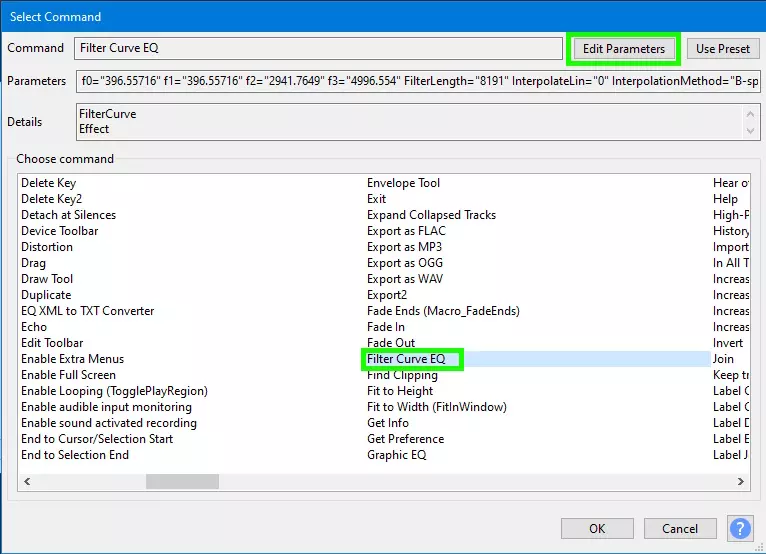Select the Invert command
Image resolution: width=766 pixels, height=554 pixels.
pyautogui.click(x=727, y=343)
